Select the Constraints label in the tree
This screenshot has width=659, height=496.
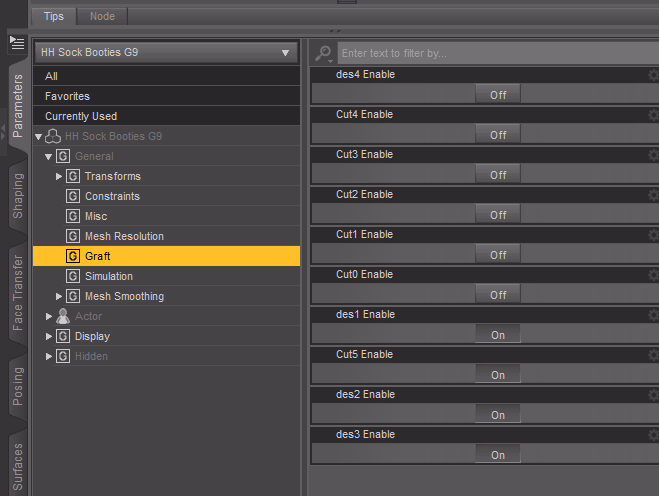tap(112, 196)
